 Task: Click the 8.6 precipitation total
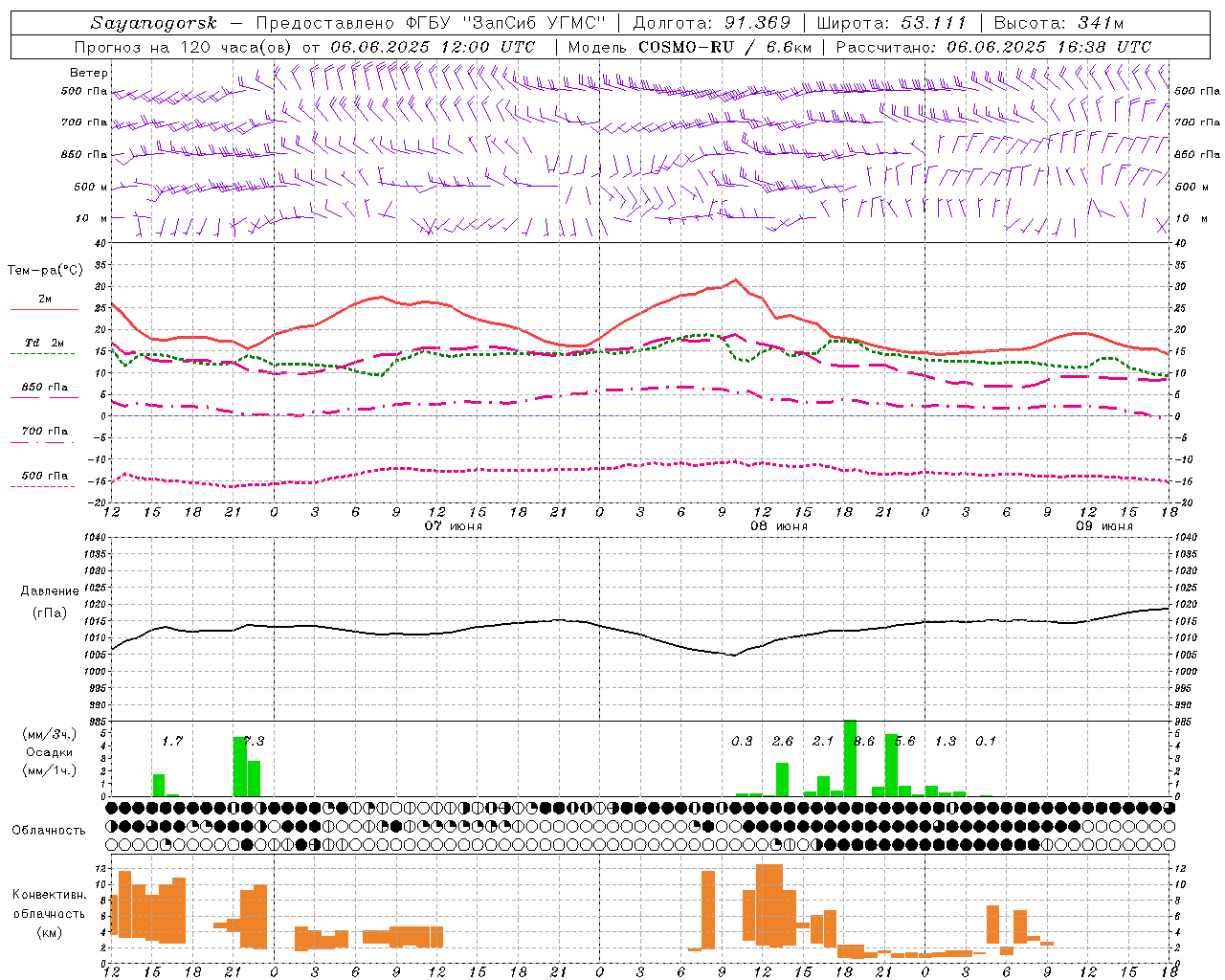click(865, 742)
